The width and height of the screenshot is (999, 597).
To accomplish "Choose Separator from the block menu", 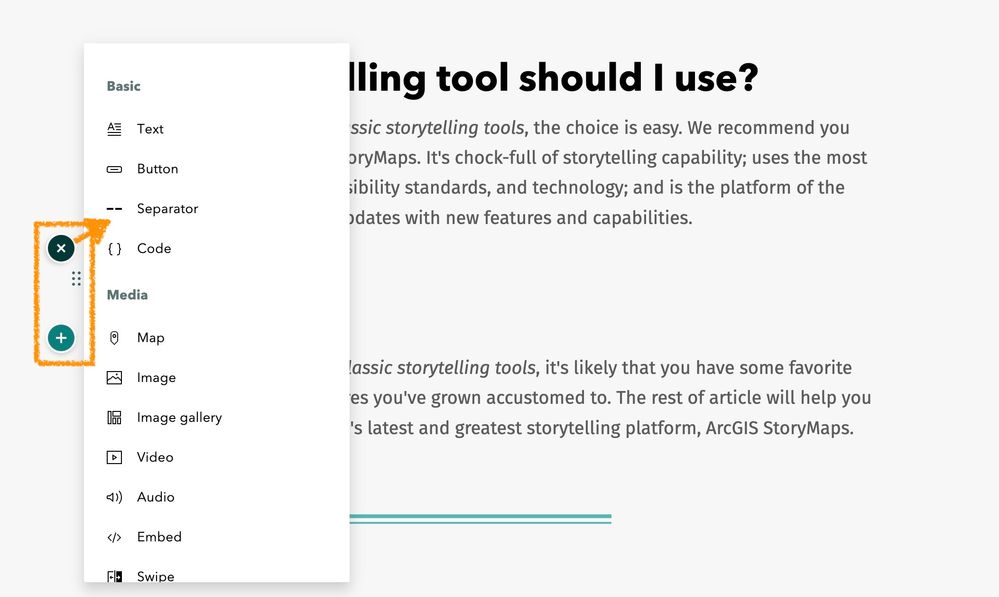I will point(167,209).
